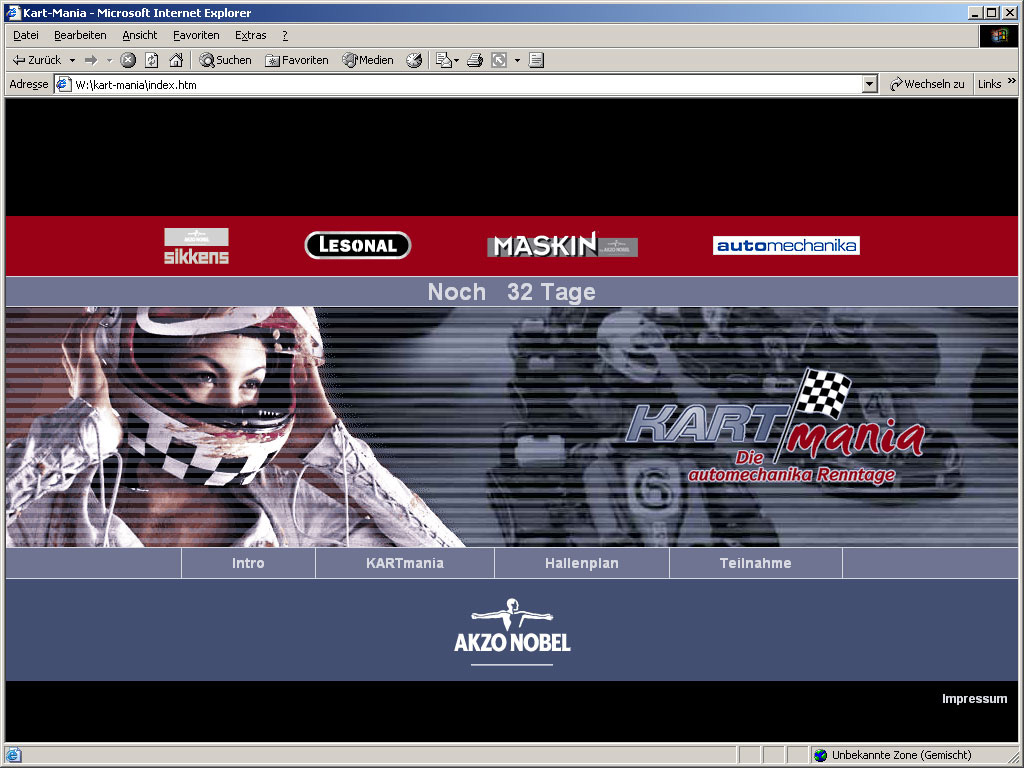Click the Stop loading icon

tap(128, 60)
